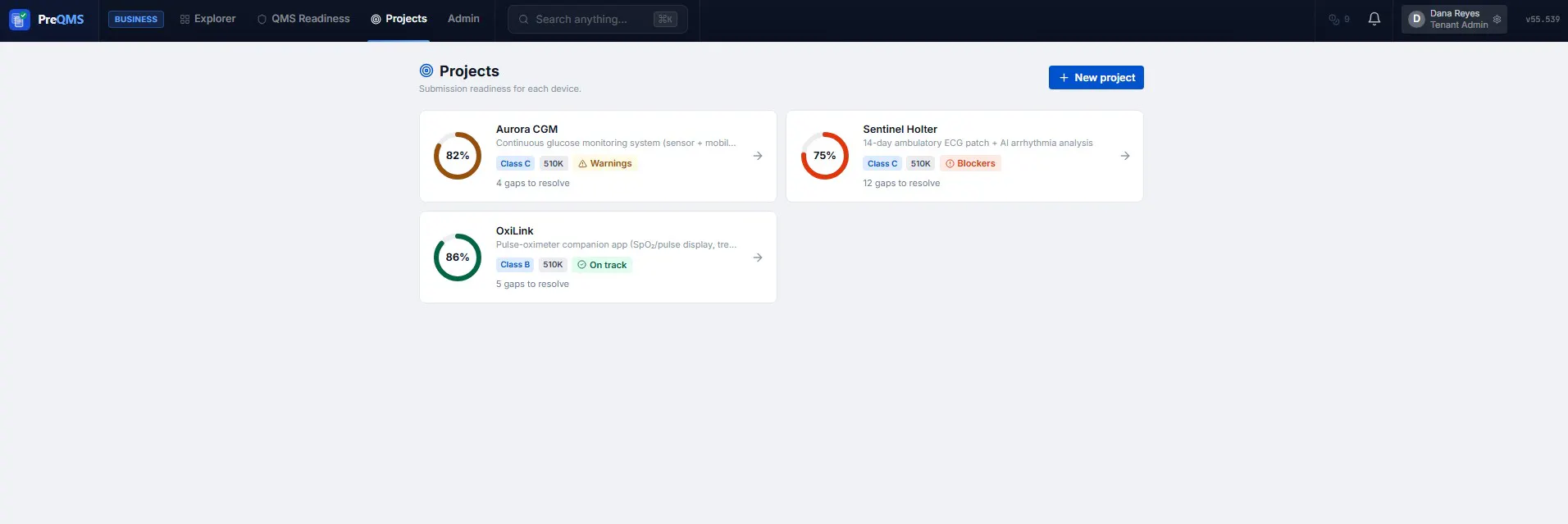Image resolution: width=1568 pixels, height=524 pixels.
Task: Open the QMS Readiness tab
Action: coord(303,19)
